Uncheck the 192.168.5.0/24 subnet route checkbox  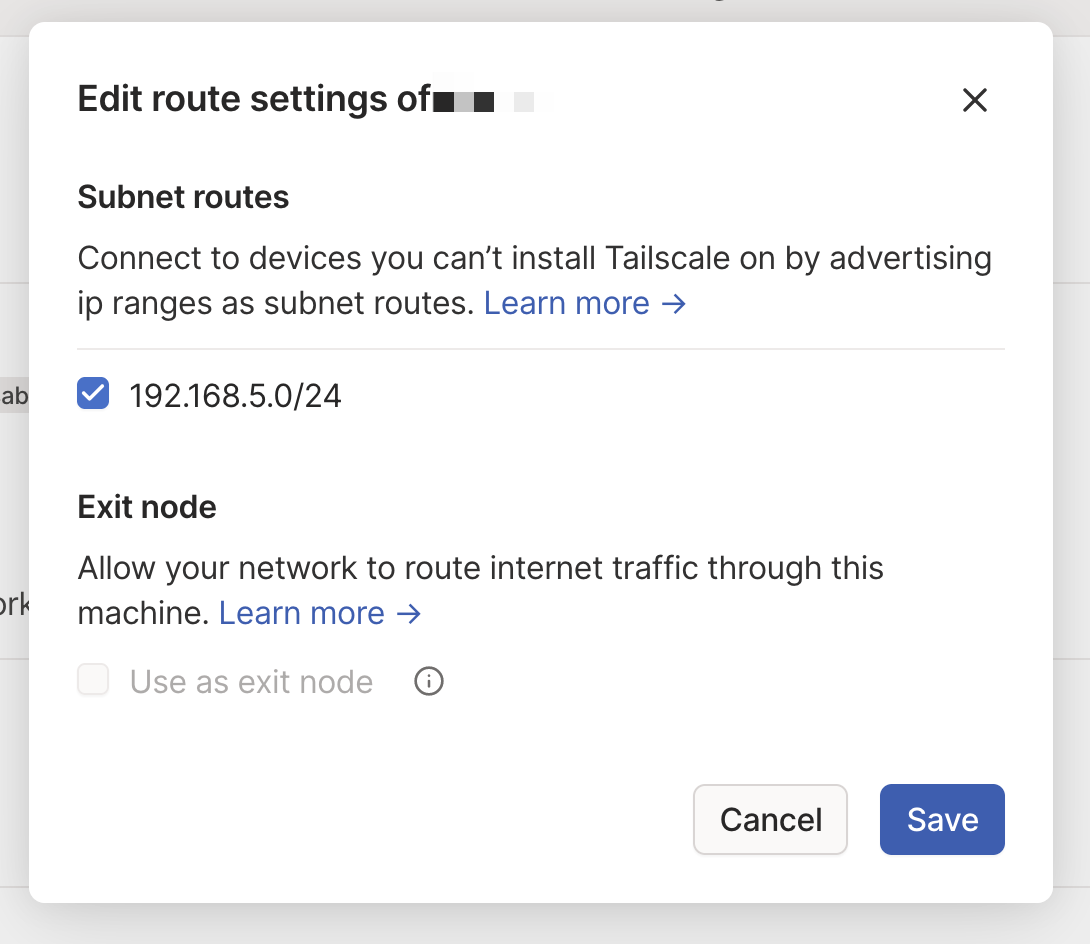[x=93, y=394]
